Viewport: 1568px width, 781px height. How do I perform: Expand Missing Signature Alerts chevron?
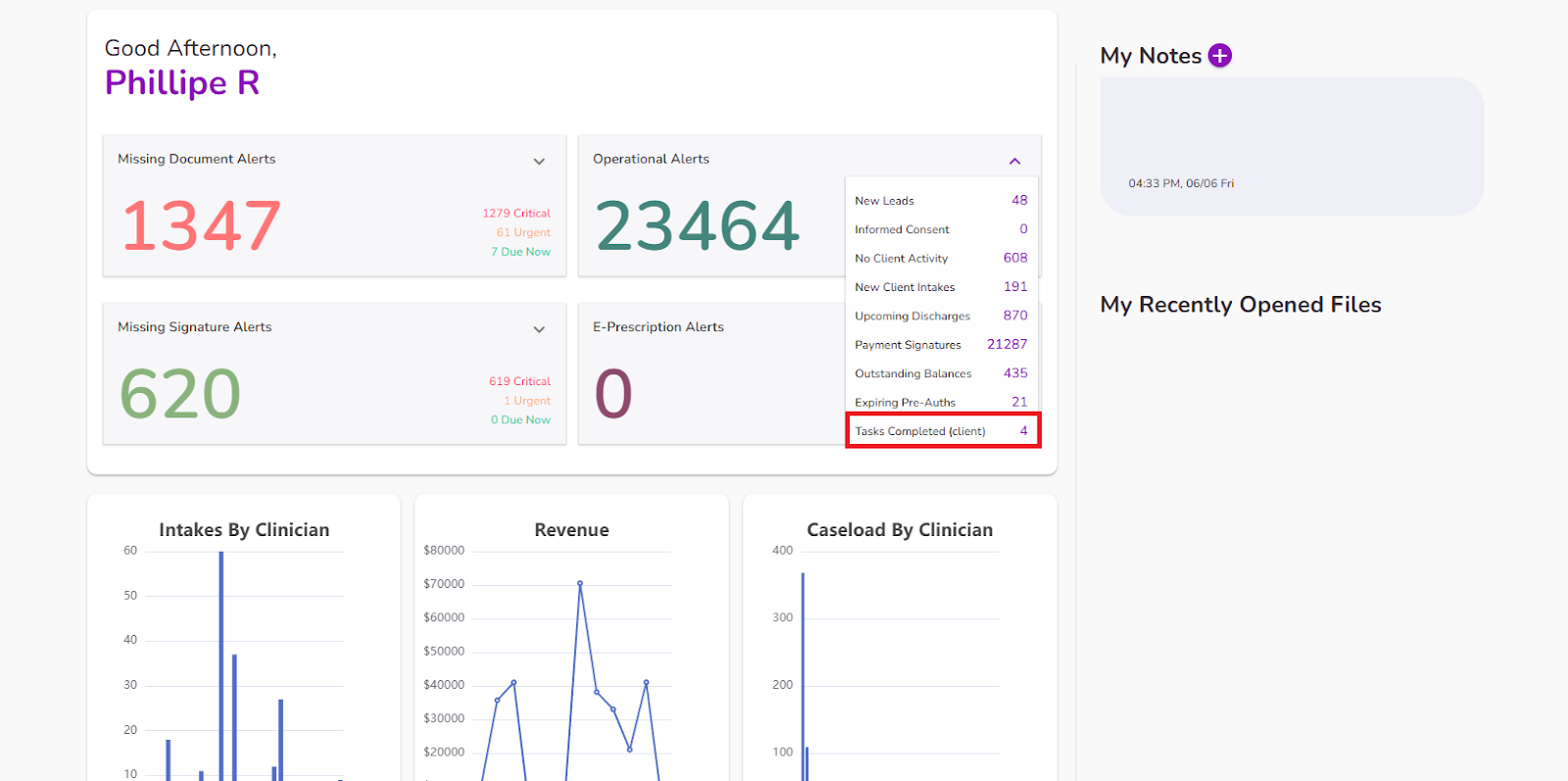[539, 330]
